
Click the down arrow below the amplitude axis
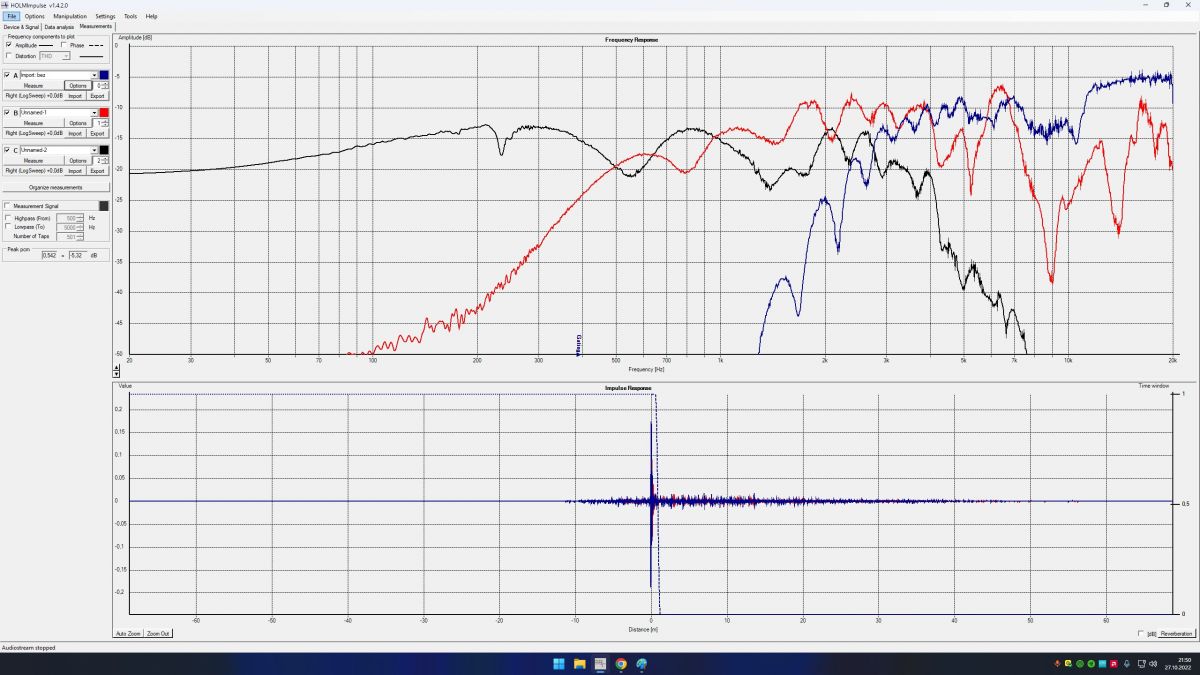pyautogui.click(x=117, y=375)
